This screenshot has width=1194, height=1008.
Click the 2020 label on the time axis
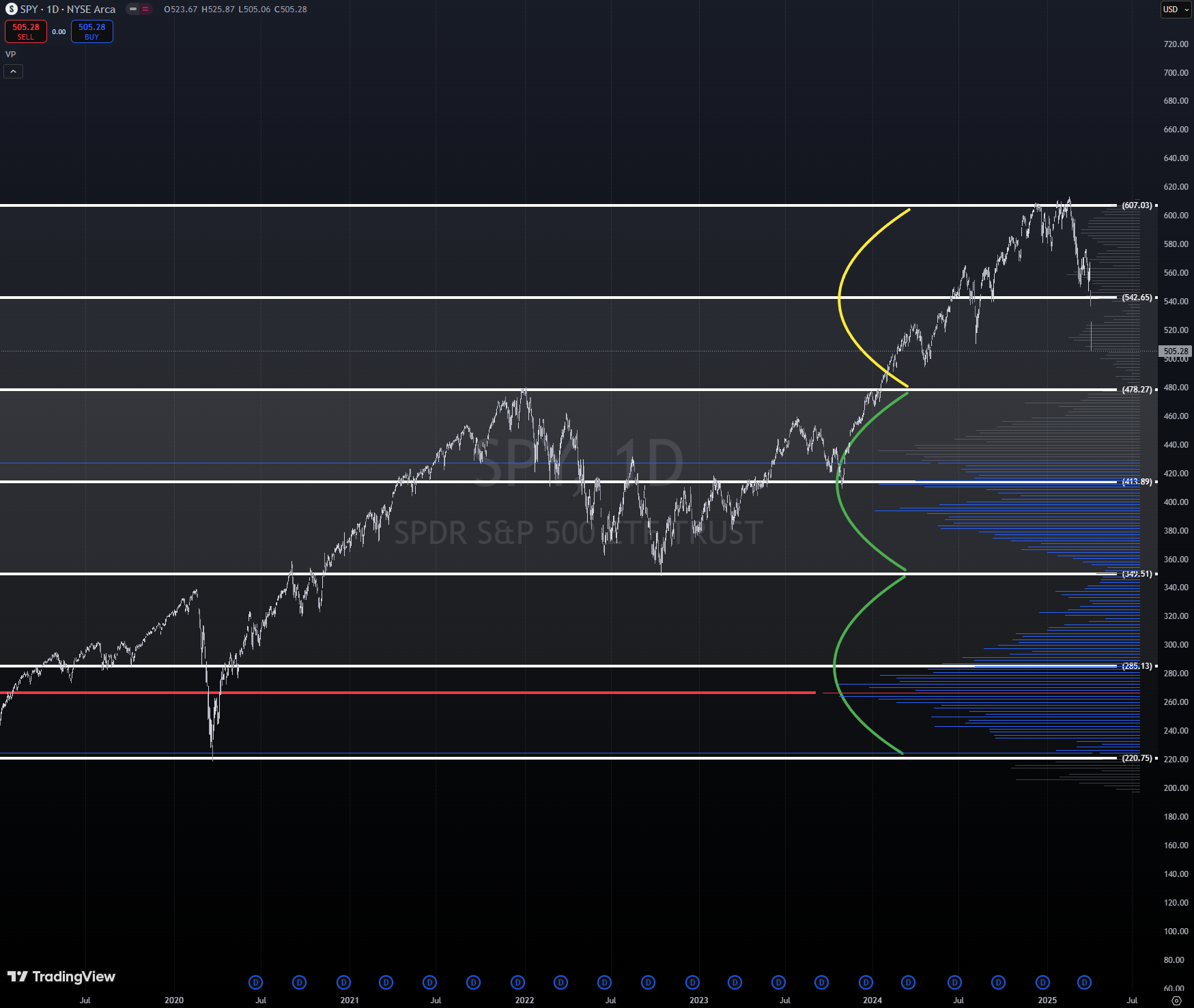coord(174,1000)
